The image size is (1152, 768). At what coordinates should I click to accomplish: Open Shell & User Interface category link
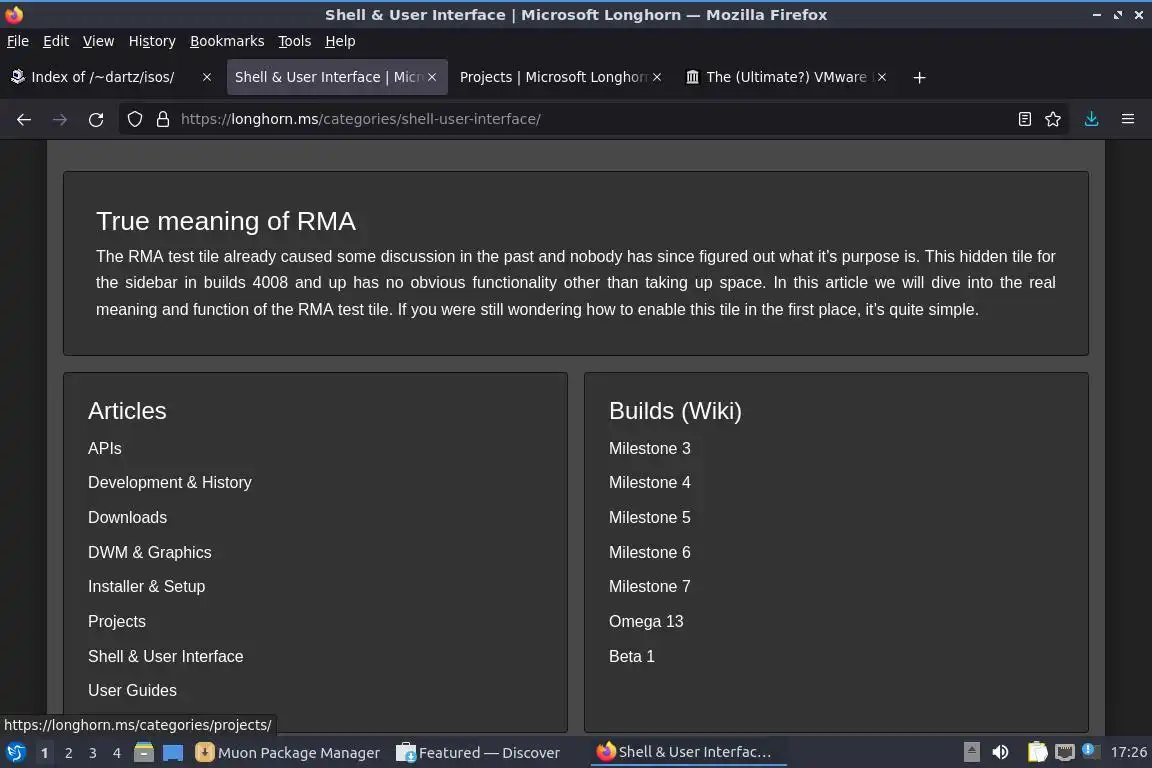coord(165,656)
